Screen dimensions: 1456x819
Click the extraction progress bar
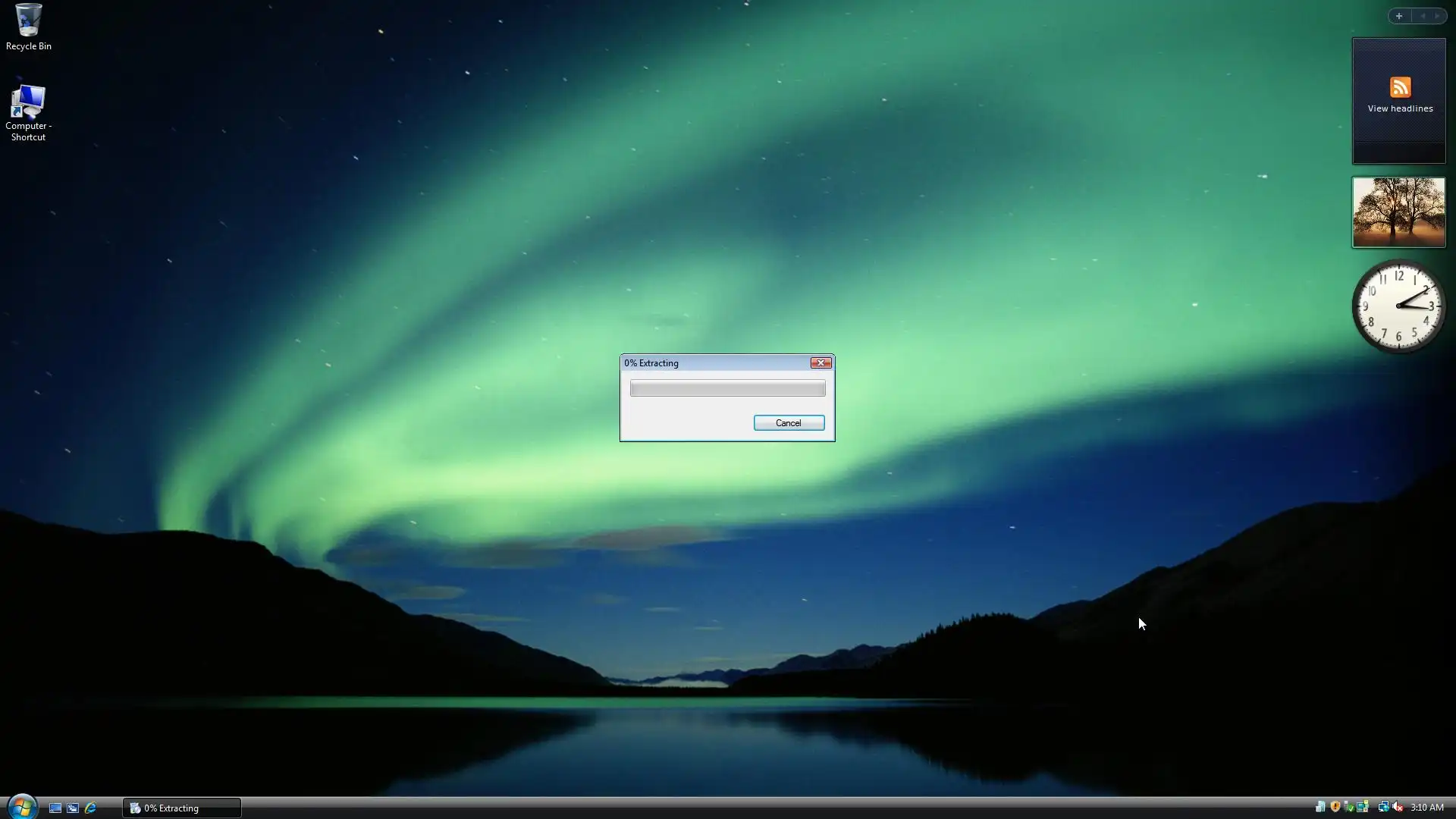click(727, 388)
